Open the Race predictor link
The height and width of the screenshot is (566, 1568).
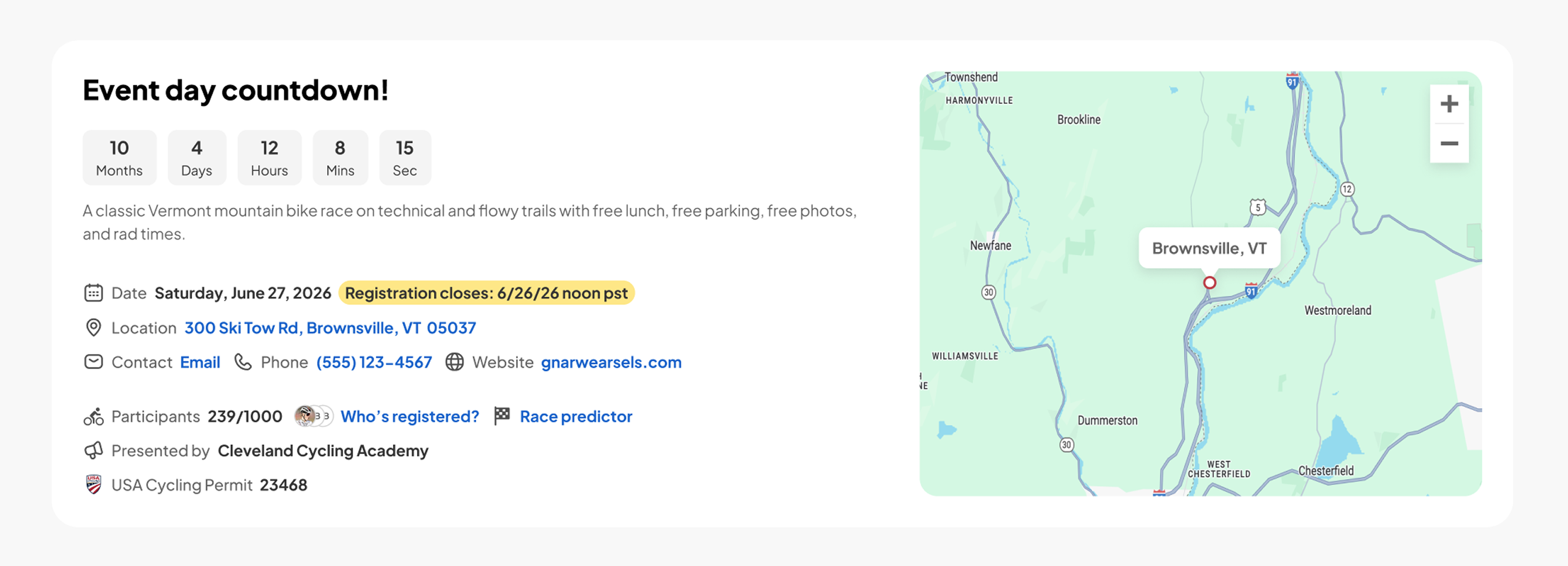[576, 416]
